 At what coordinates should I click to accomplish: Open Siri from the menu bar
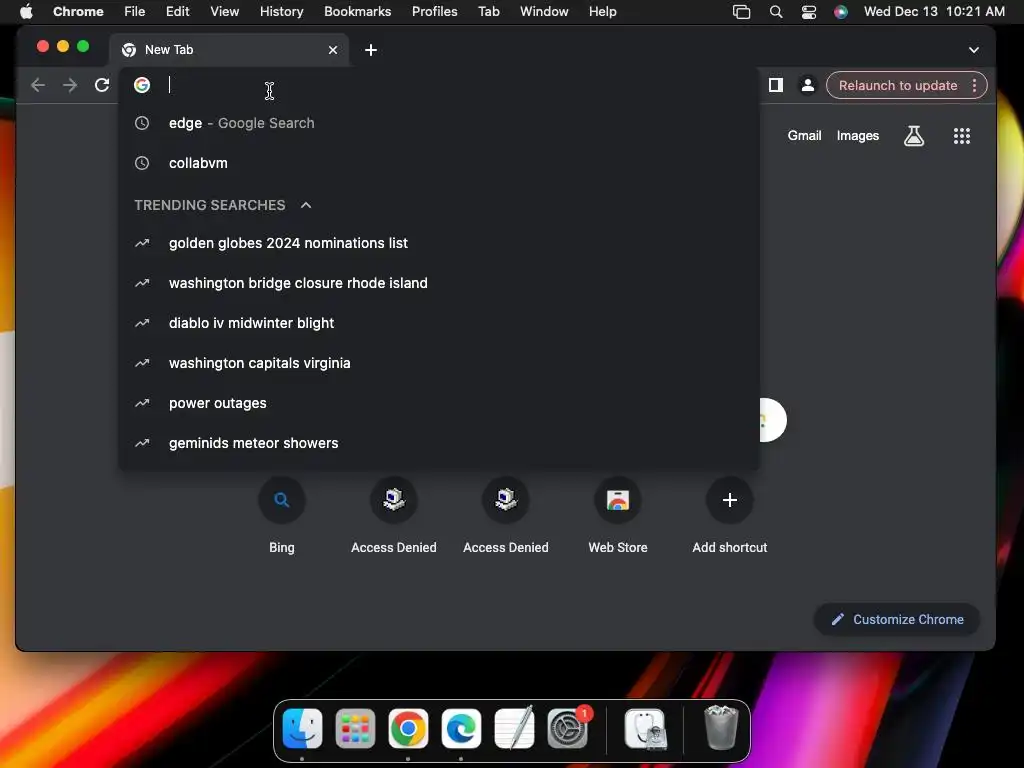pyautogui.click(x=840, y=12)
